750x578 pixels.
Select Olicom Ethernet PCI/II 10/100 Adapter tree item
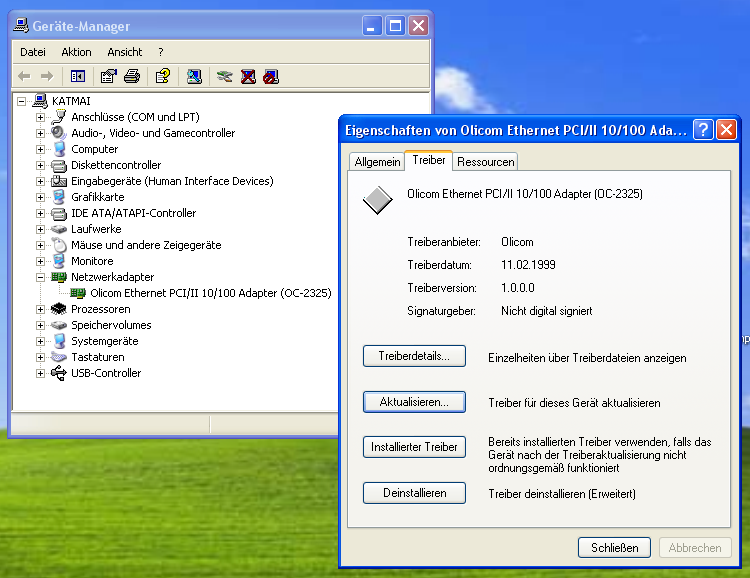pos(211,293)
